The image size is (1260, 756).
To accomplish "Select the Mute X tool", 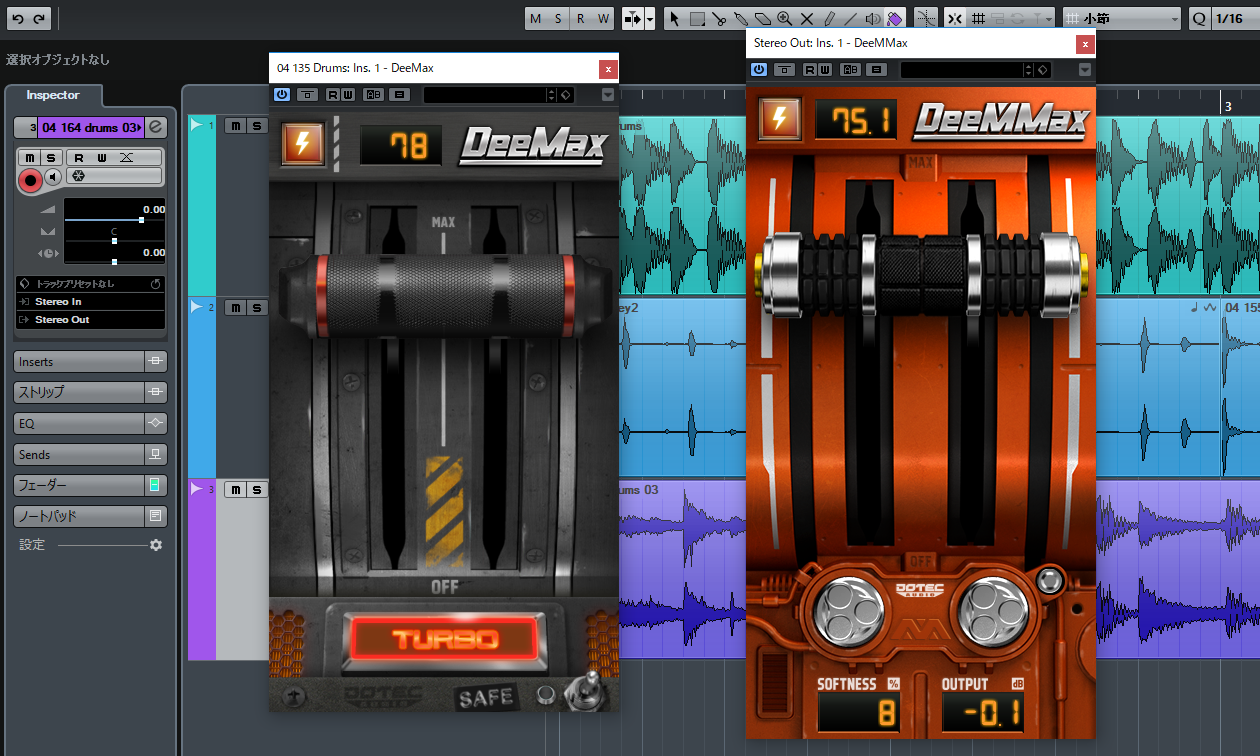I will (x=807, y=18).
